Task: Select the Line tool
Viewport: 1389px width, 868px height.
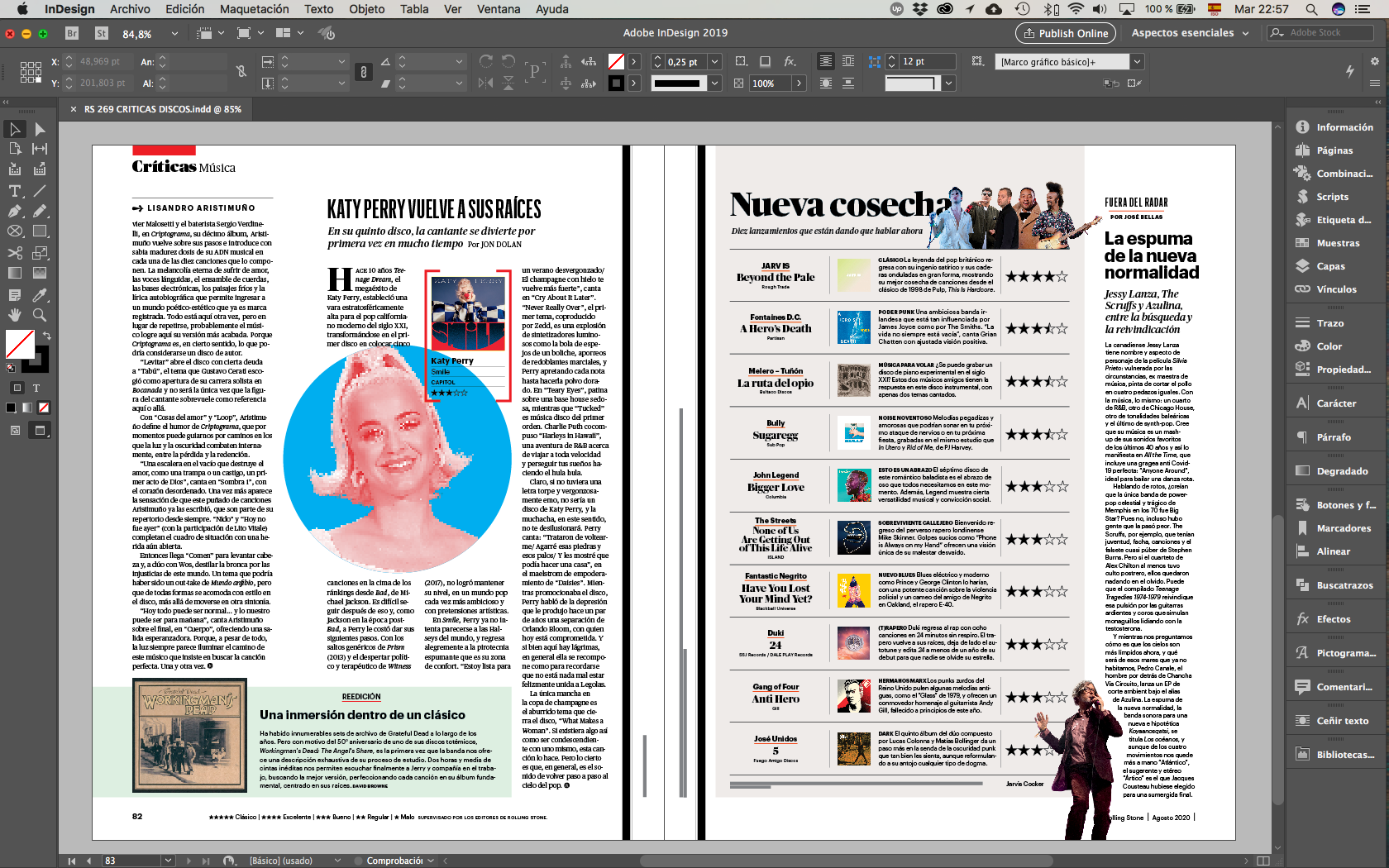Action: (40, 191)
